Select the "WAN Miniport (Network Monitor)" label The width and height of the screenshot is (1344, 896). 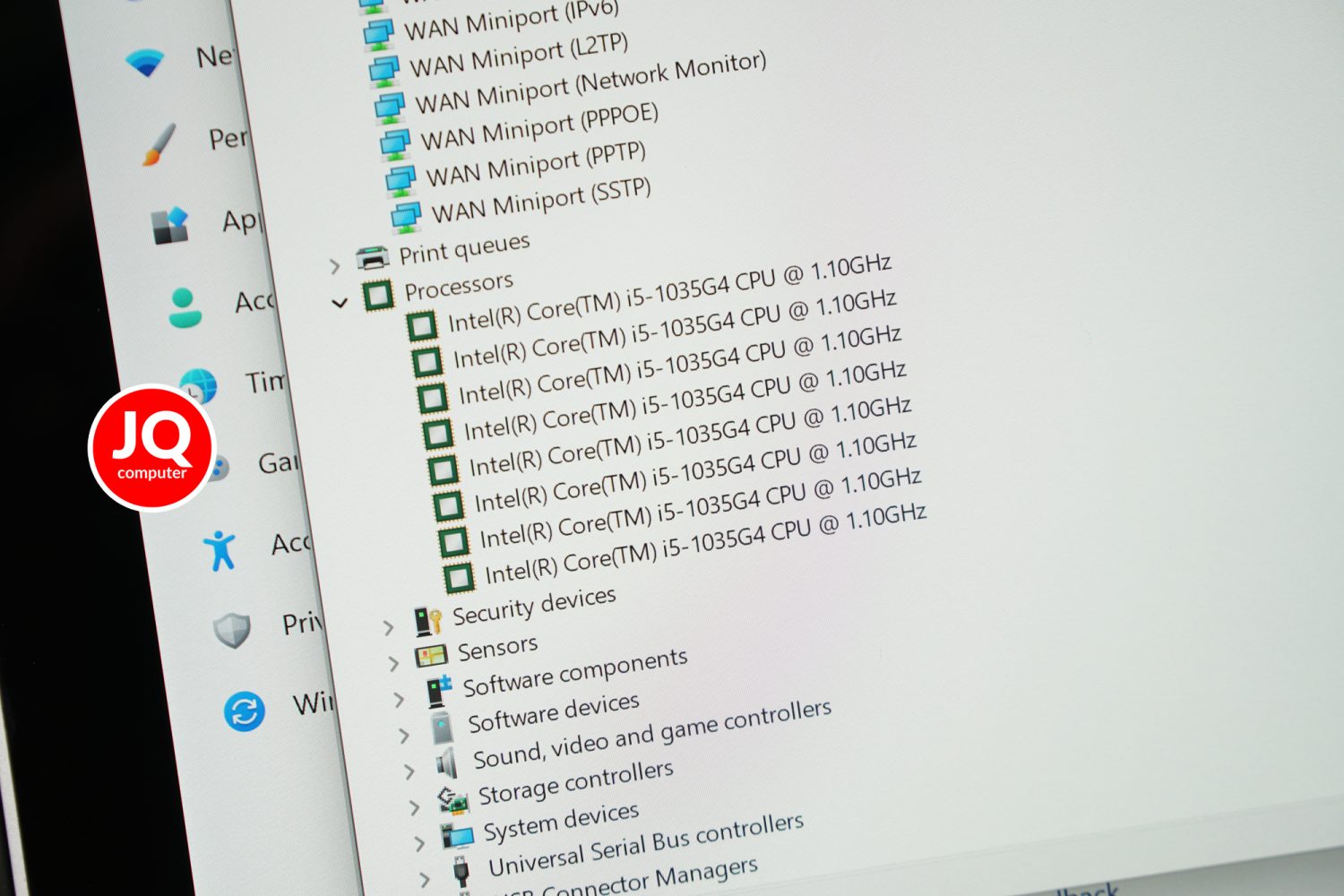(591, 83)
